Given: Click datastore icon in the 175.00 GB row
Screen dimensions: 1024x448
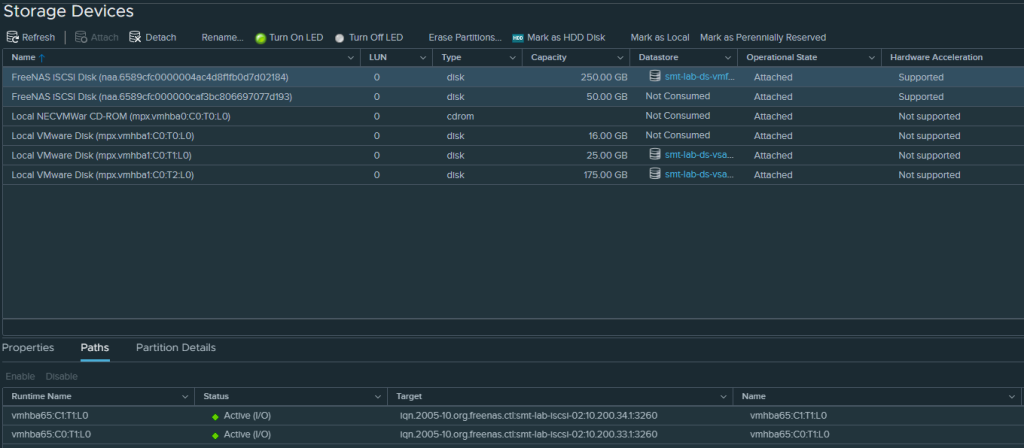Looking at the screenshot, I should [x=655, y=174].
